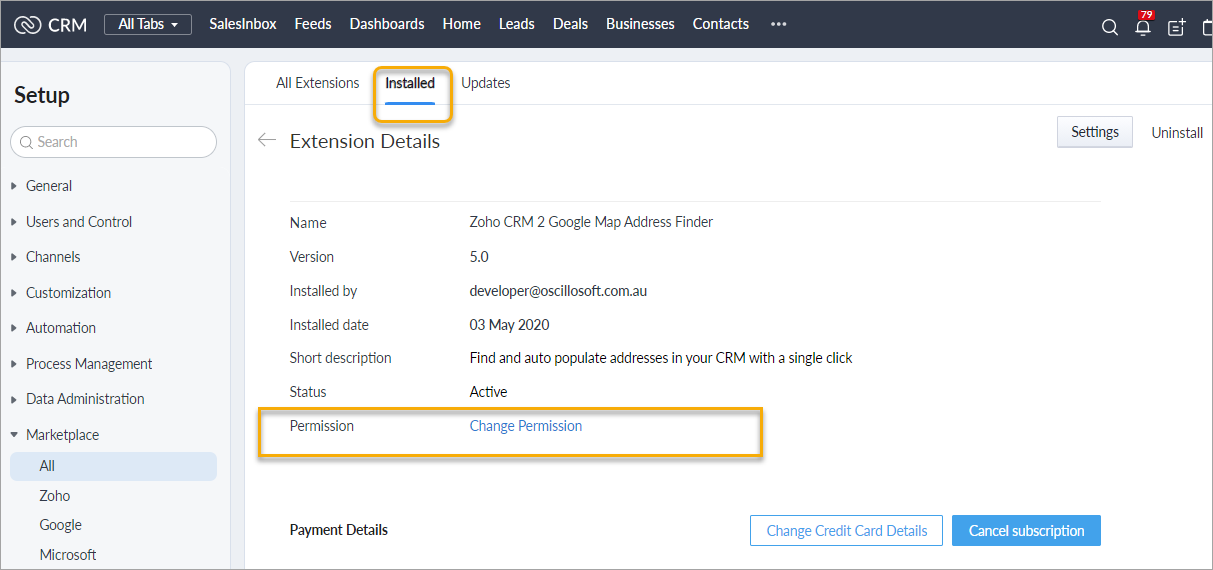Open the Feeds module
1213x570 pixels.
(x=313, y=24)
